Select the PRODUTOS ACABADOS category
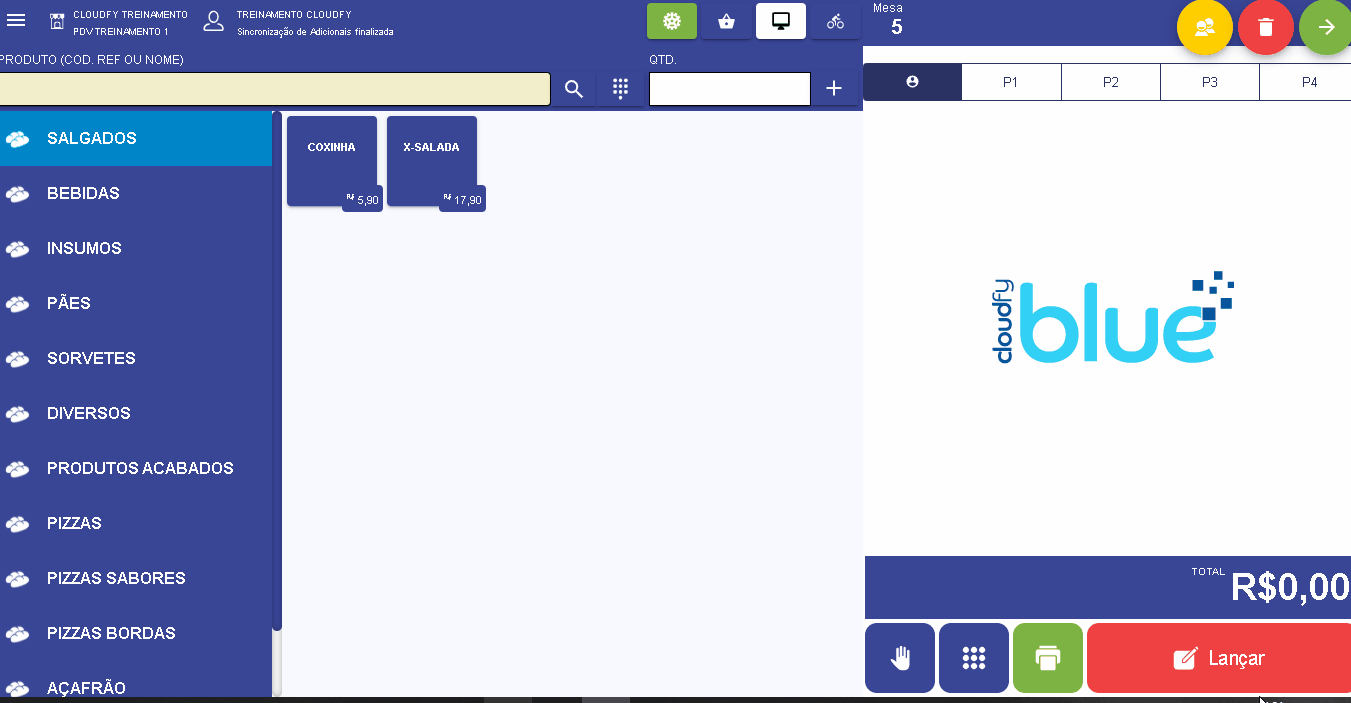The height and width of the screenshot is (703, 1351). point(136,468)
